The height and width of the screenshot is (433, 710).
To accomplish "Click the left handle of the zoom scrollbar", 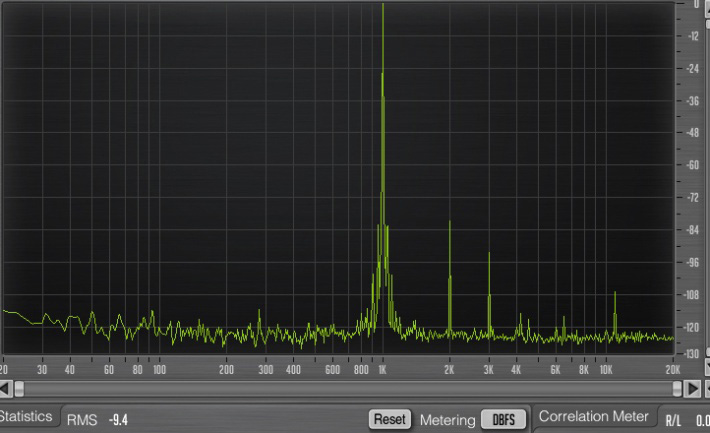I will pos(19,389).
